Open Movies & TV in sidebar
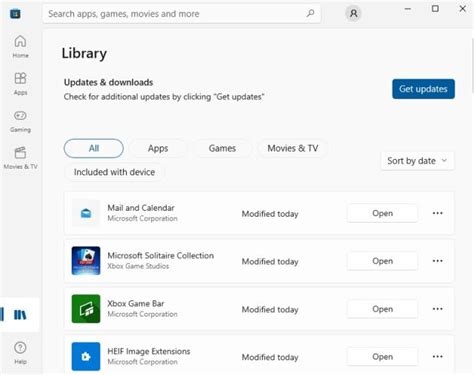Image resolution: width=474 pixels, height=375 pixels. click(x=20, y=158)
